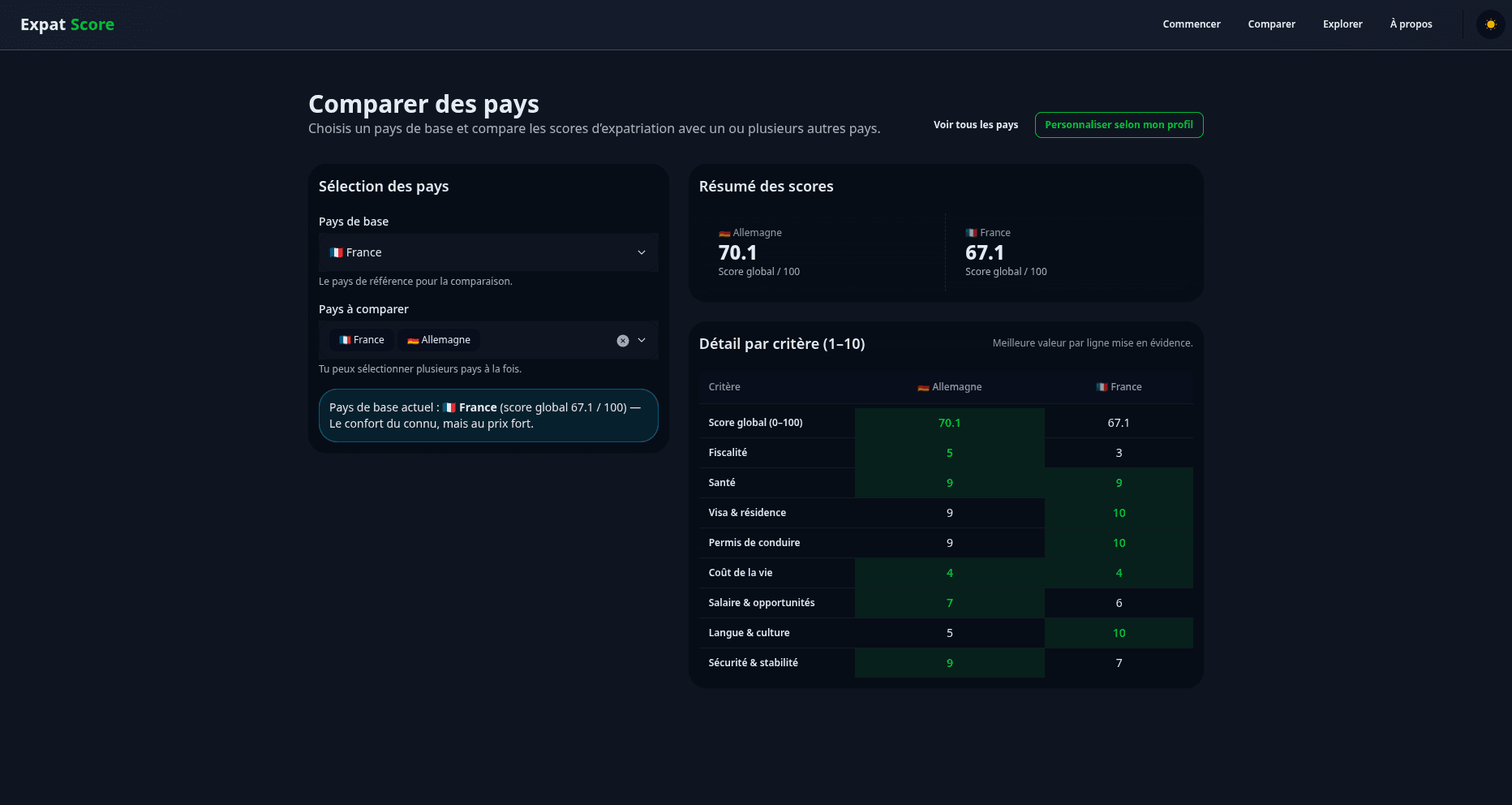Open the Pays à comparer dropdown chevron
Image resolution: width=1512 pixels, height=805 pixels.
click(x=642, y=340)
